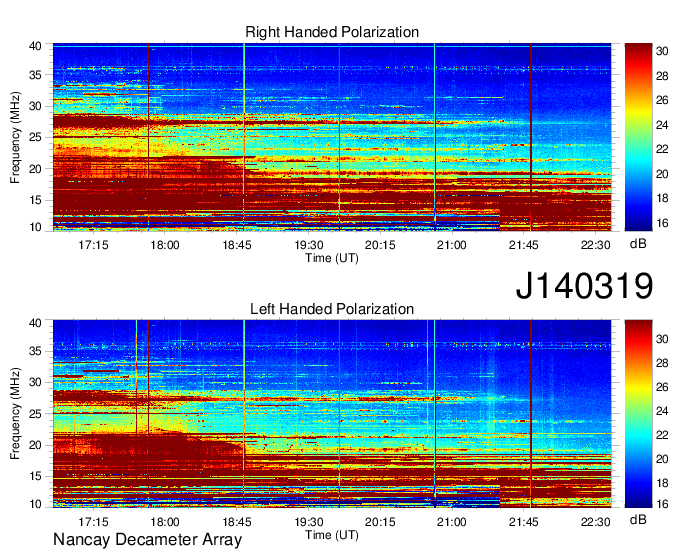Click the Left Handed spectrogram dB color bar

[638, 414]
